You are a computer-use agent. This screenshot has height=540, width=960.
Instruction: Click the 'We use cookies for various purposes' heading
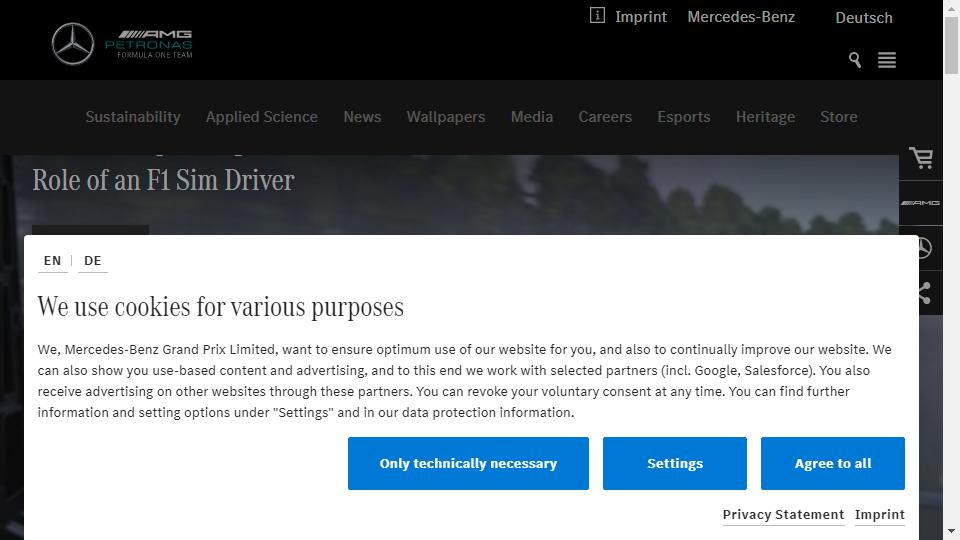click(220, 307)
